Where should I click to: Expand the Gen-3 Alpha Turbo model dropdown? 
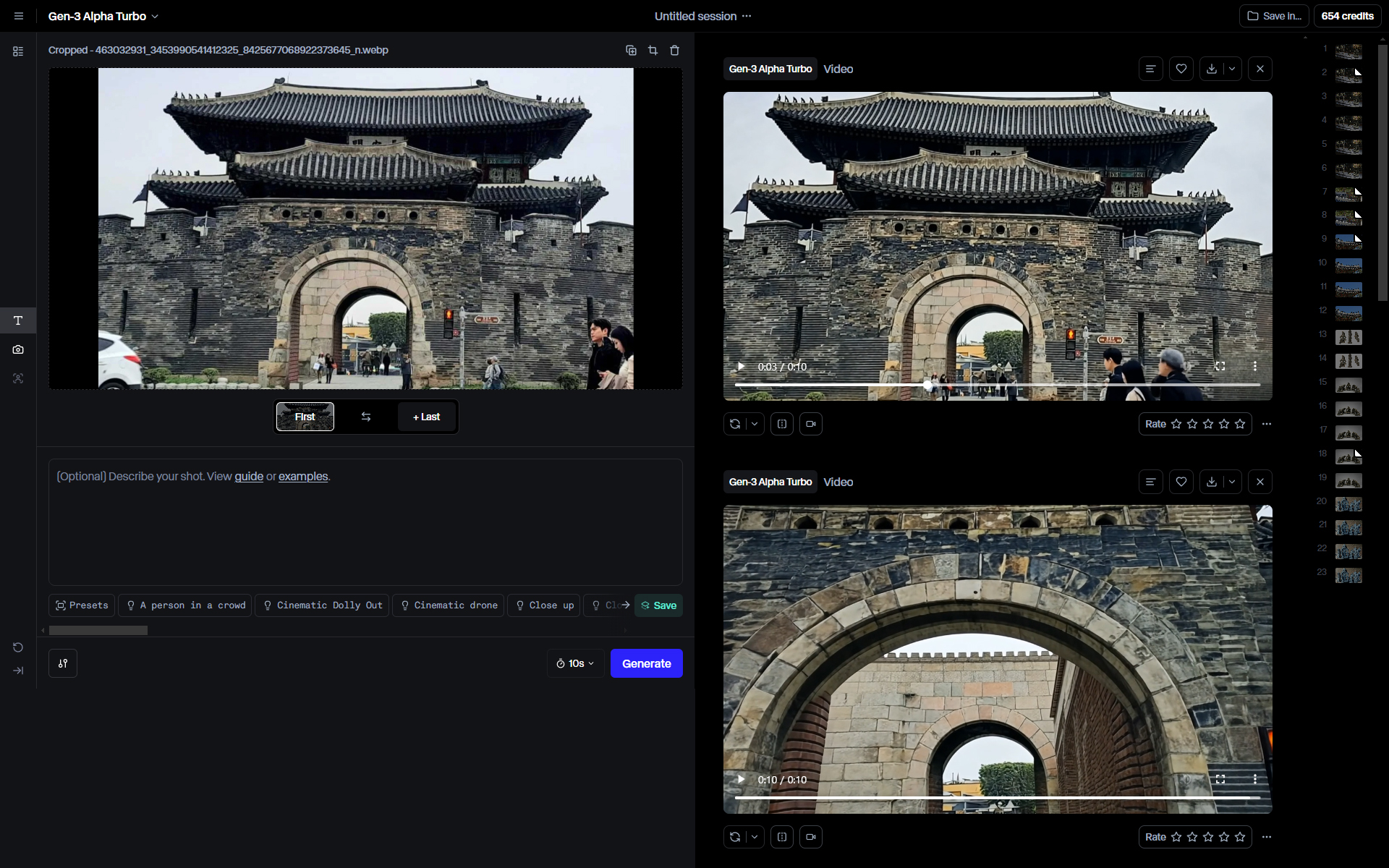coord(103,16)
